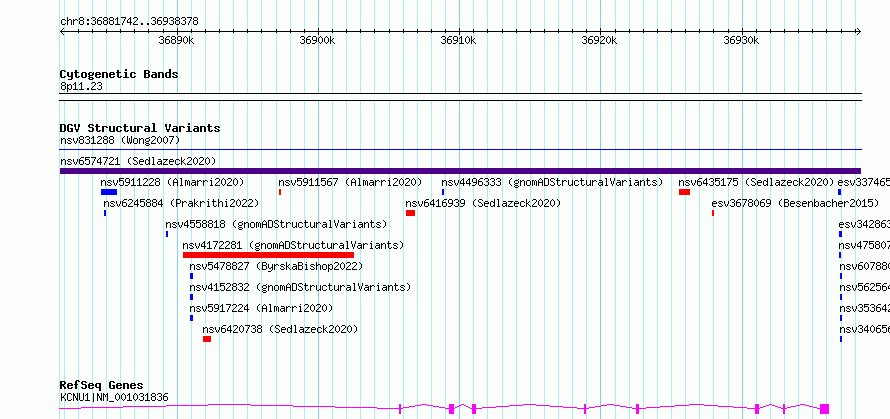Viewport: 890px width, 419px height.
Task: Open the truncated esv342863 label
Action: 864,224
